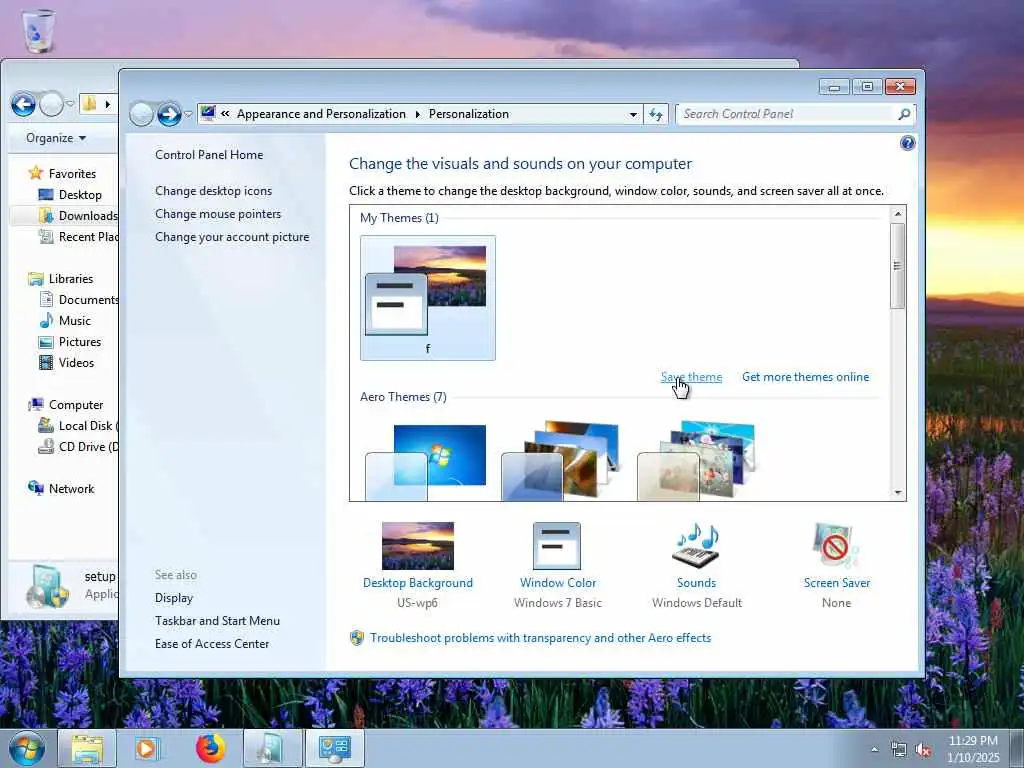Image resolution: width=1024 pixels, height=768 pixels.
Task: Go to Control Panel Home
Action: 209,155
